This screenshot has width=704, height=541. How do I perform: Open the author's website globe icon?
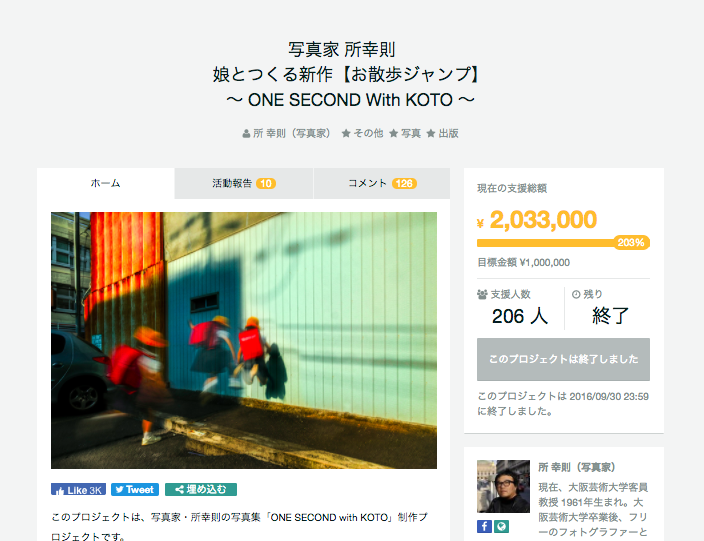(x=502, y=526)
